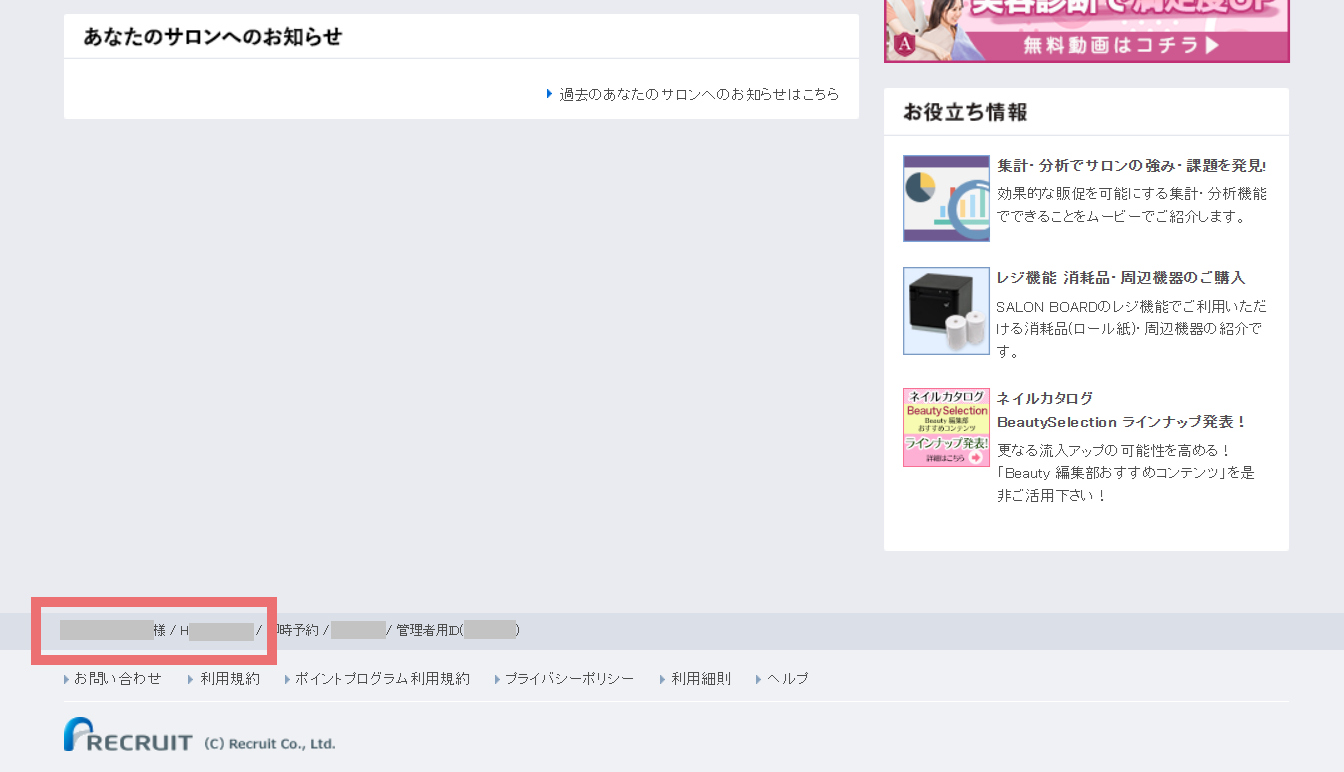Click the お役立ち情報 panel heading
1344x772 pixels.
pyautogui.click(x=965, y=112)
